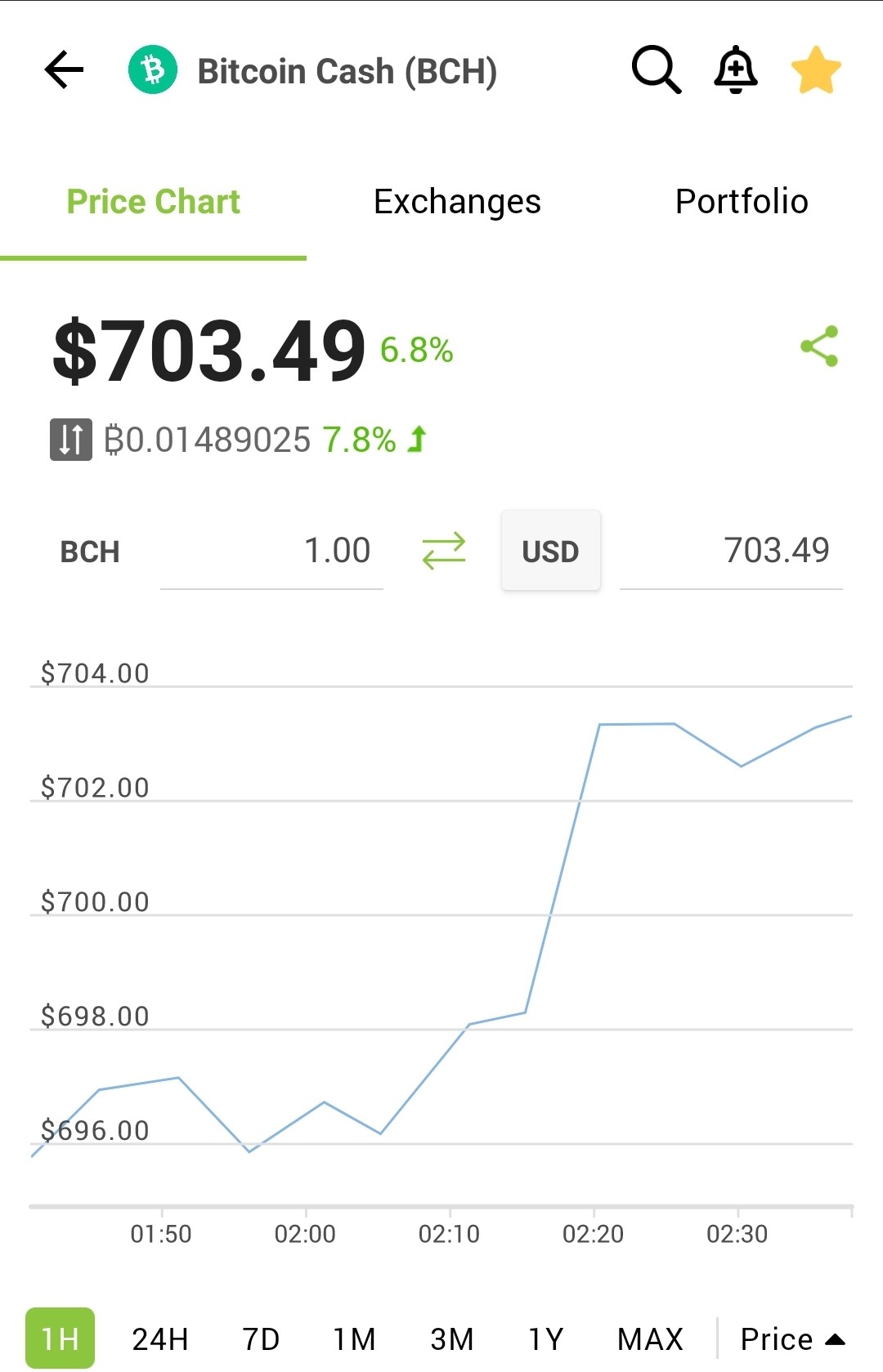The height and width of the screenshot is (1372, 883).
Task: Select the 1H time range
Action: tap(61, 1338)
